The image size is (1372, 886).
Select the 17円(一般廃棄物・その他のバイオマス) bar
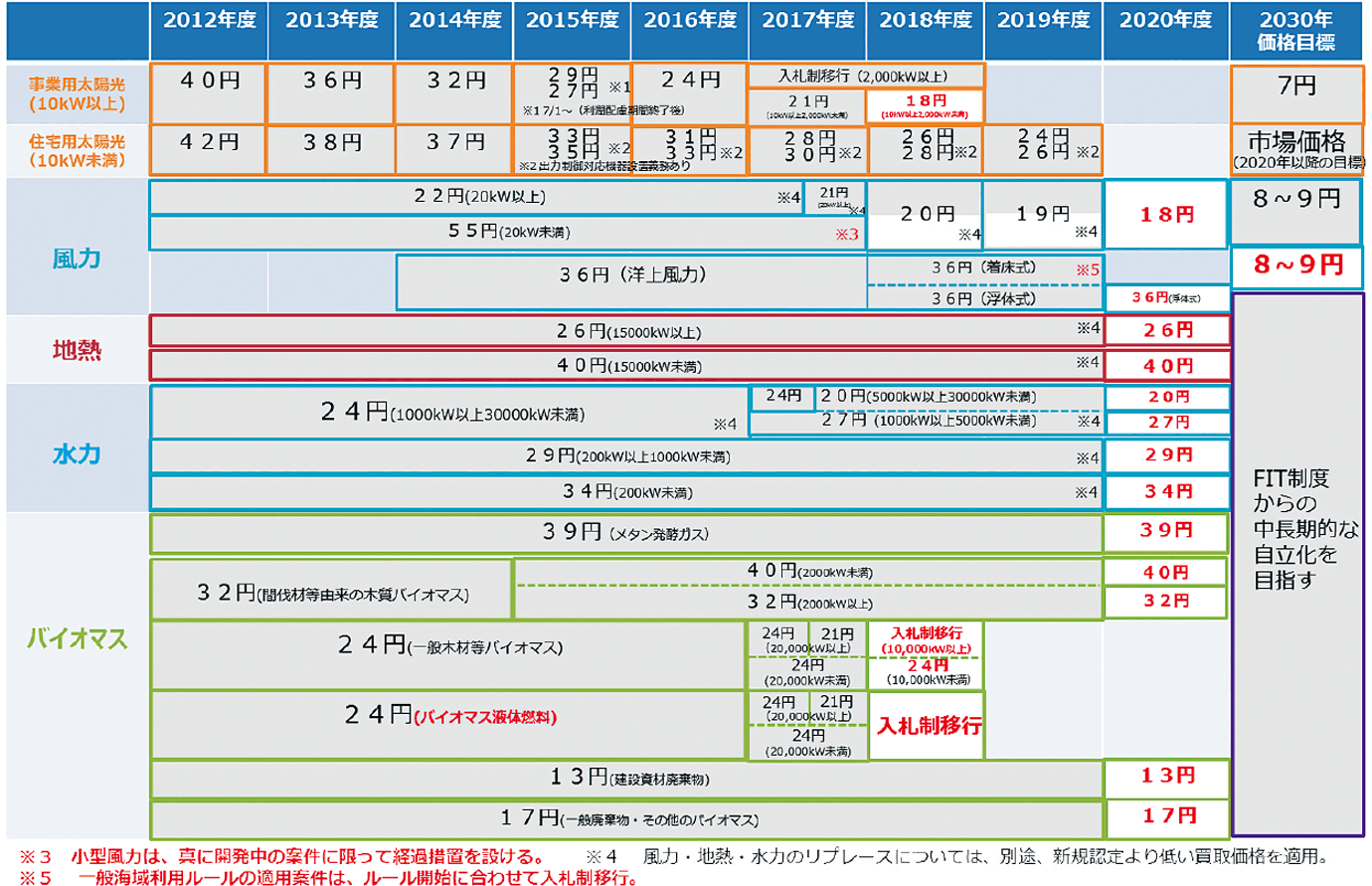(x=626, y=819)
